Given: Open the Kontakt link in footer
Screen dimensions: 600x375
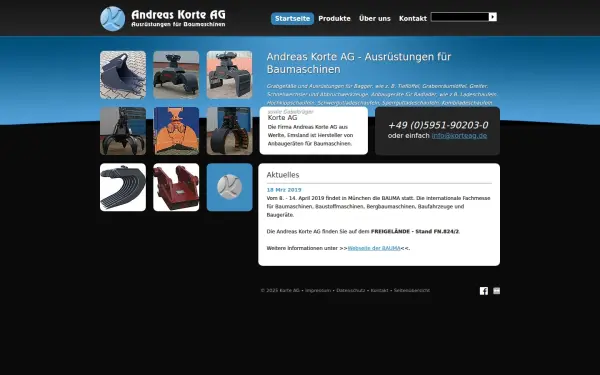Looking at the screenshot, I should click(x=379, y=290).
